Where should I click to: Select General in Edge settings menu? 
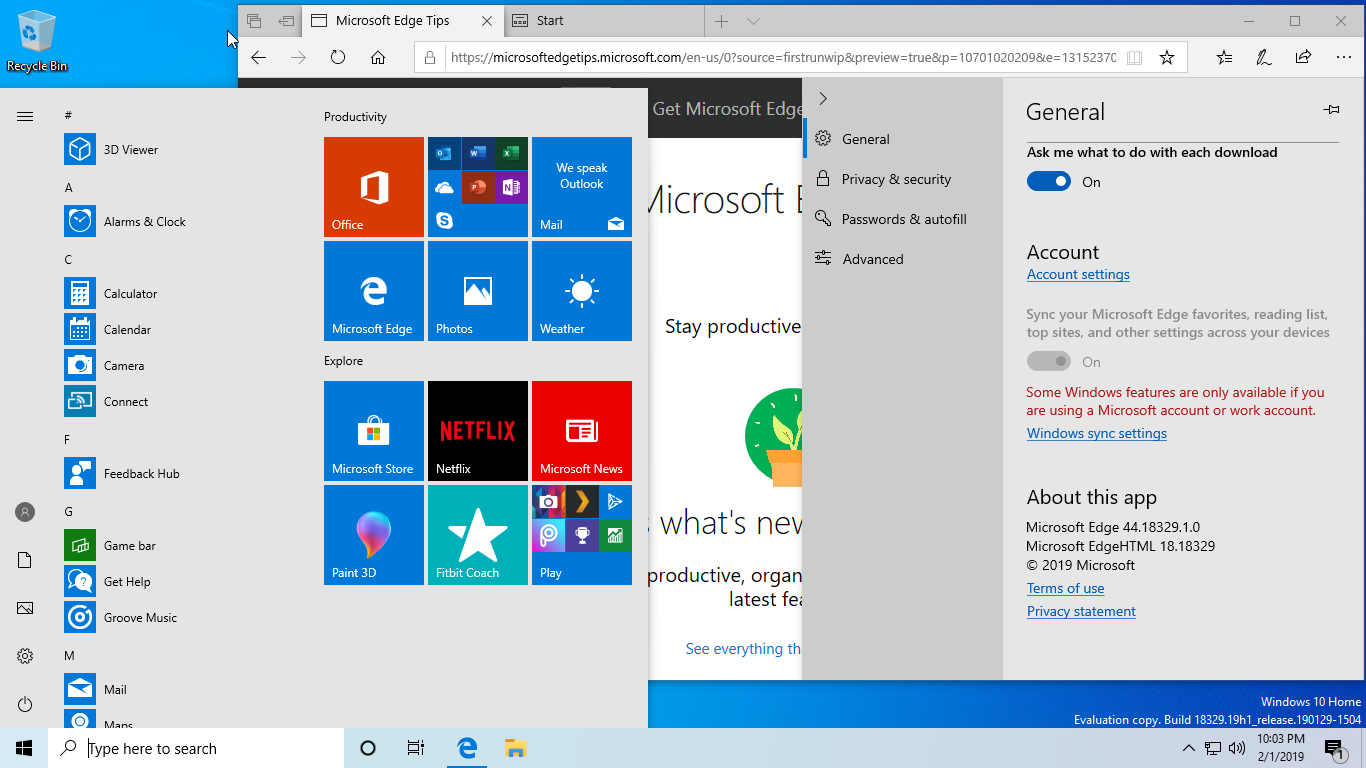[902, 139]
